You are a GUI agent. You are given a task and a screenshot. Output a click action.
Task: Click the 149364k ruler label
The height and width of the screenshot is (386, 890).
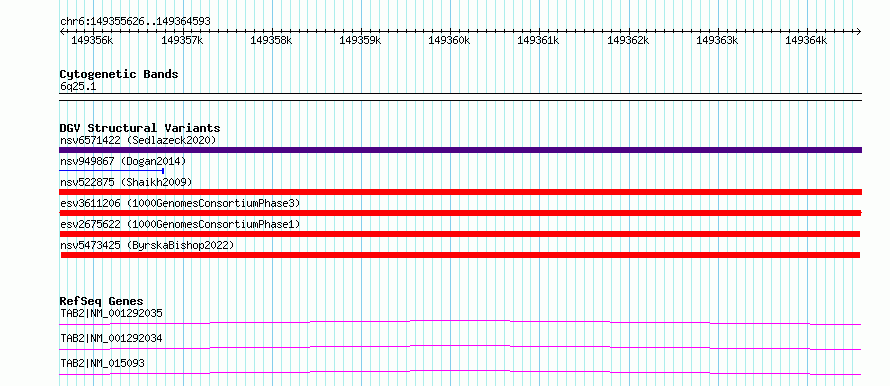[x=806, y=40]
